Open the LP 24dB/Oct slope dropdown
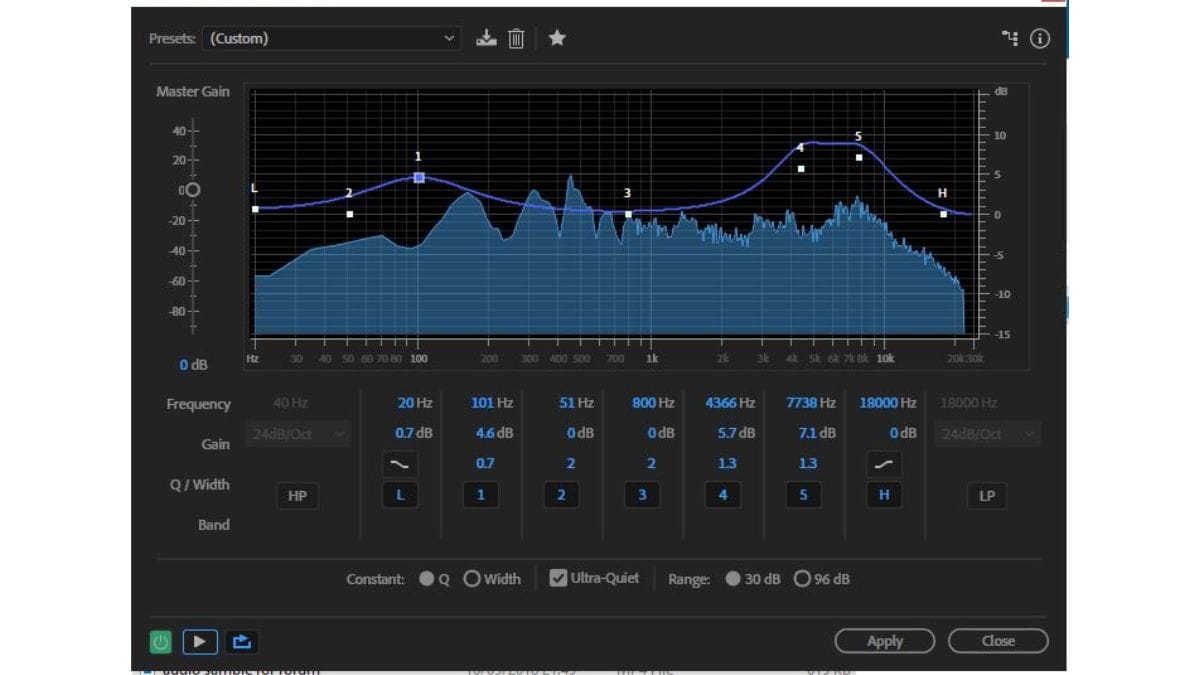1200x675 pixels. click(987, 434)
